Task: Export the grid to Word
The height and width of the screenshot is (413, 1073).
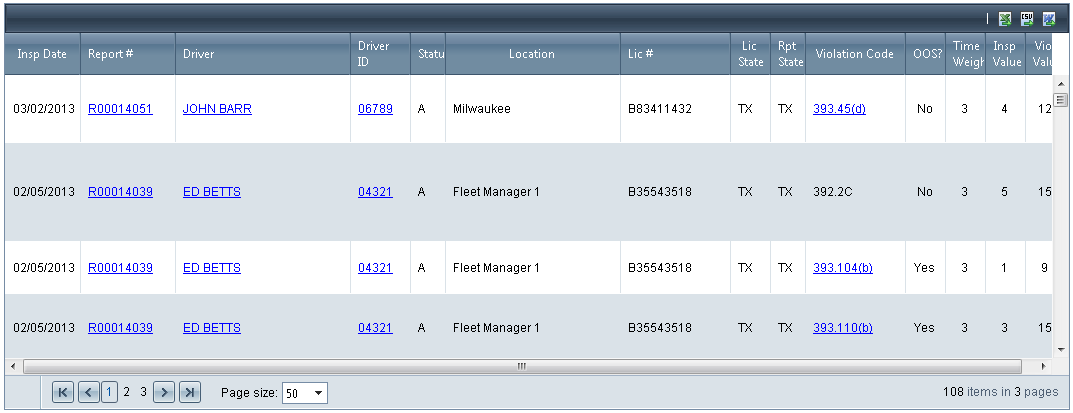Action: 1048,19
